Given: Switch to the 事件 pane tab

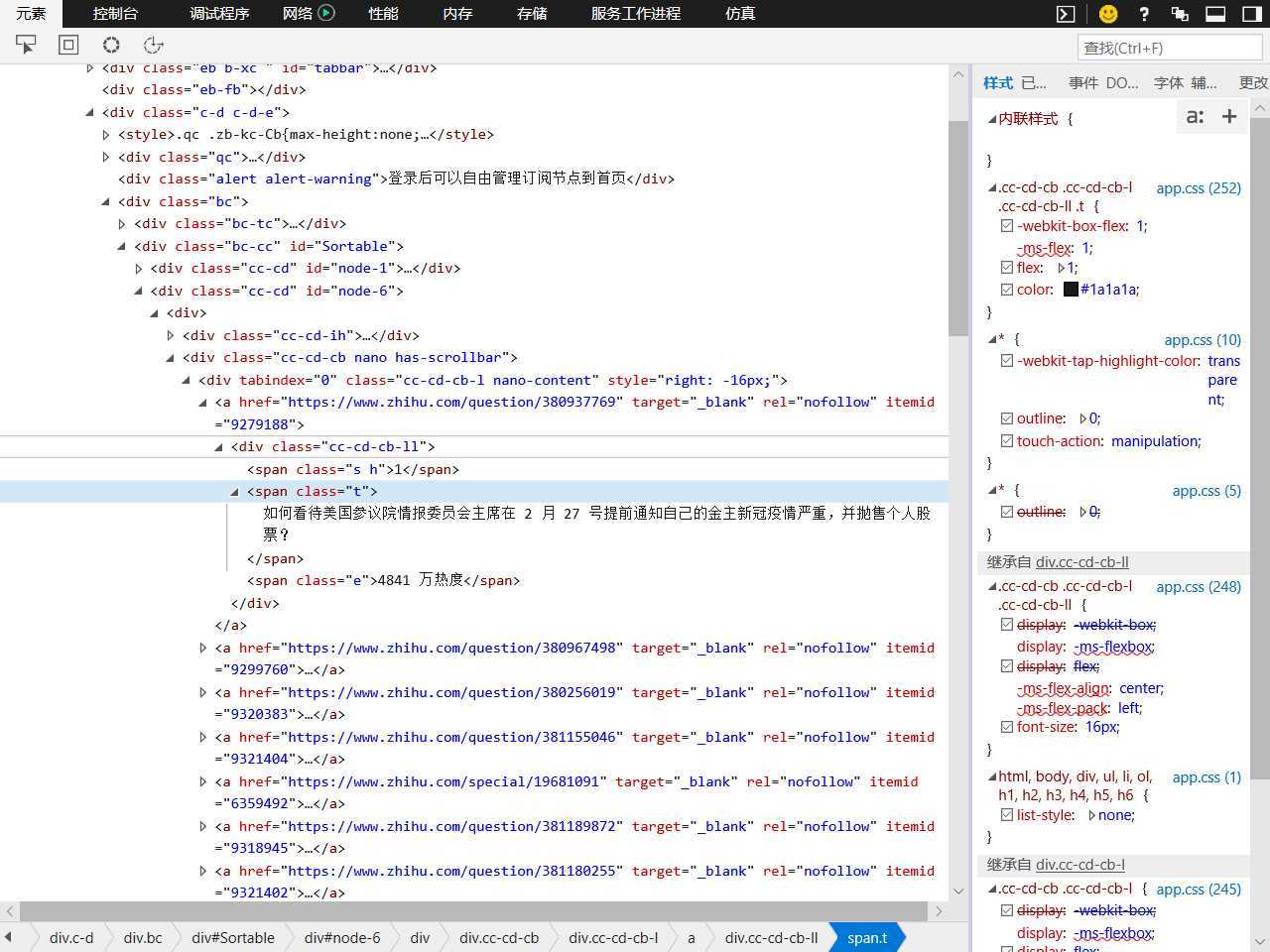Looking at the screenshot, I should point(1083,83).
